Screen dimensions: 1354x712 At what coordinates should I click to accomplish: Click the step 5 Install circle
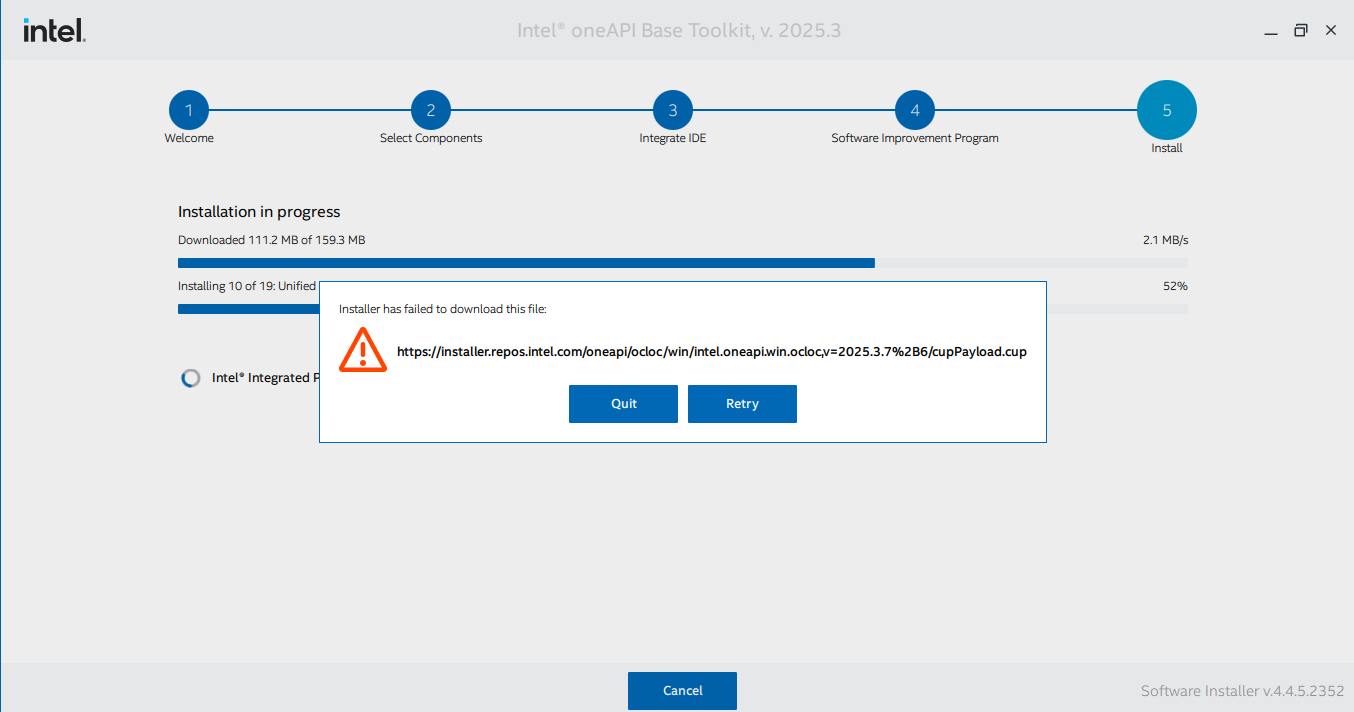(1166, 110)
